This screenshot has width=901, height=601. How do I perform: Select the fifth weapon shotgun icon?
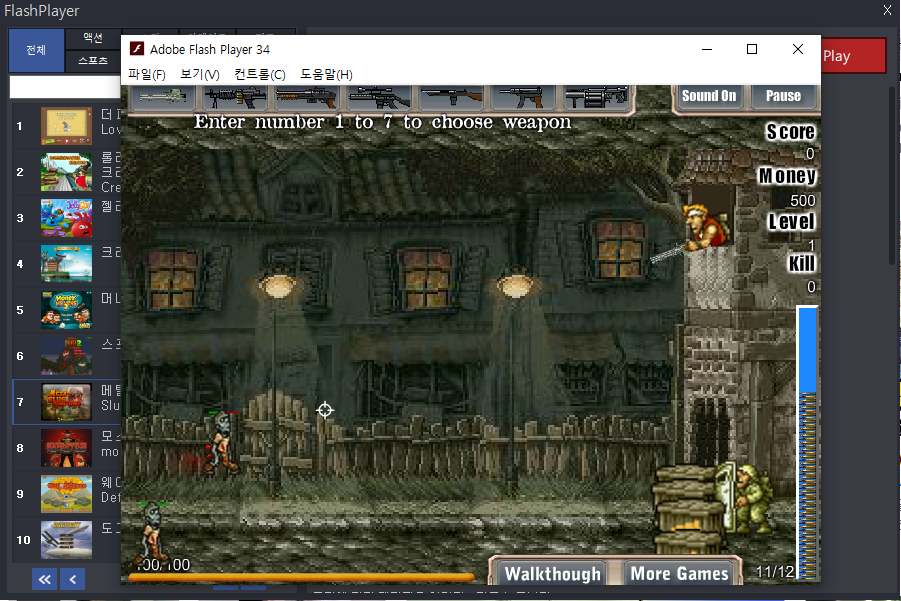click(x=451, y=97)
